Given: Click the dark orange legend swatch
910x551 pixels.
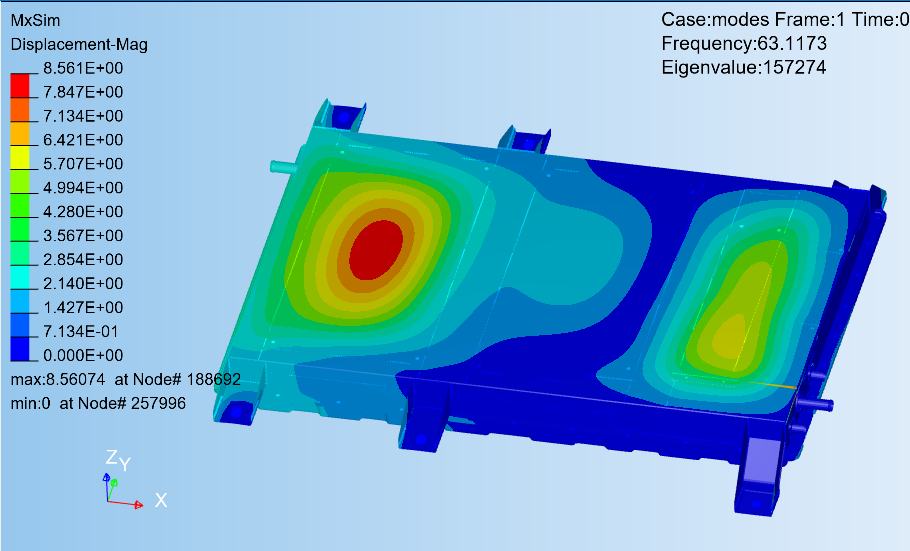Looking at the screenshot, I should click(20, 110).
